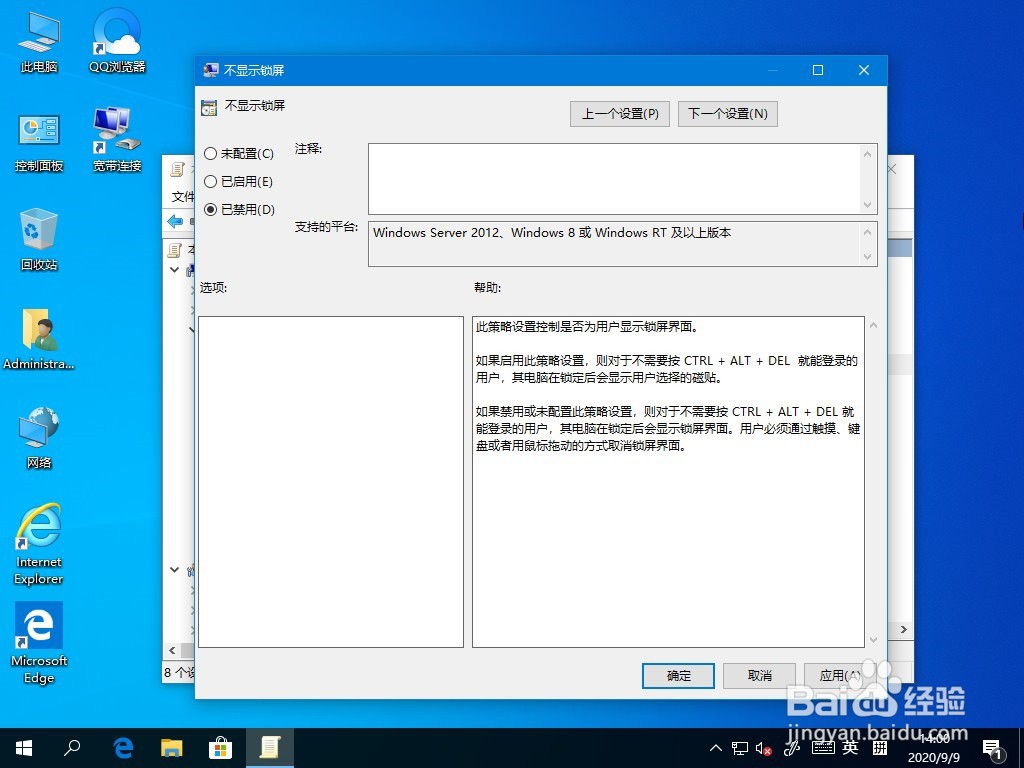Expand the hidden icons tray chevron
Viewport: 1024px width, 768px height.
point(716,747)
